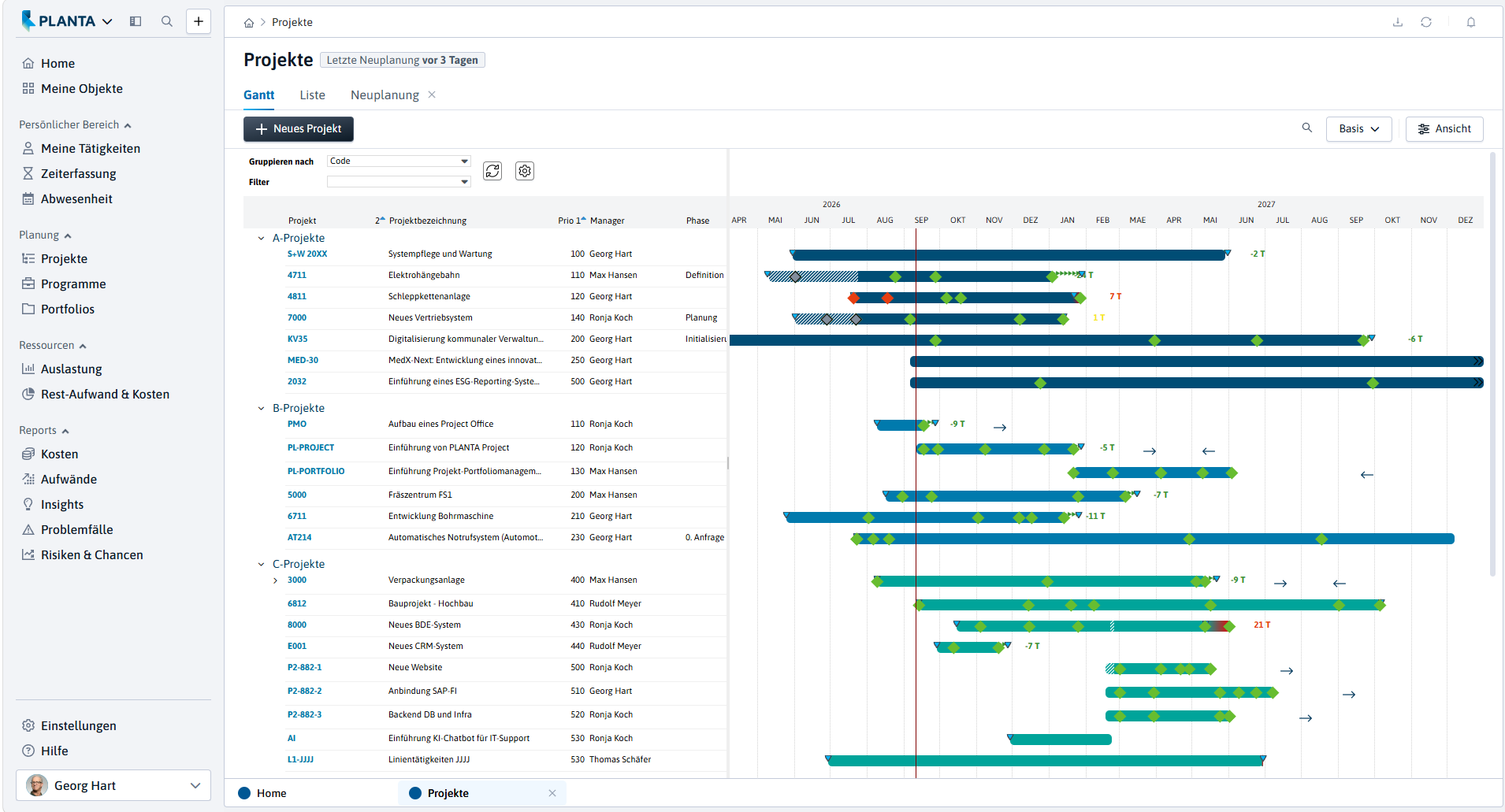This screenshot has height=812, width=1505.
Task: Collapse the A-Projekte group
Action: 262,238
